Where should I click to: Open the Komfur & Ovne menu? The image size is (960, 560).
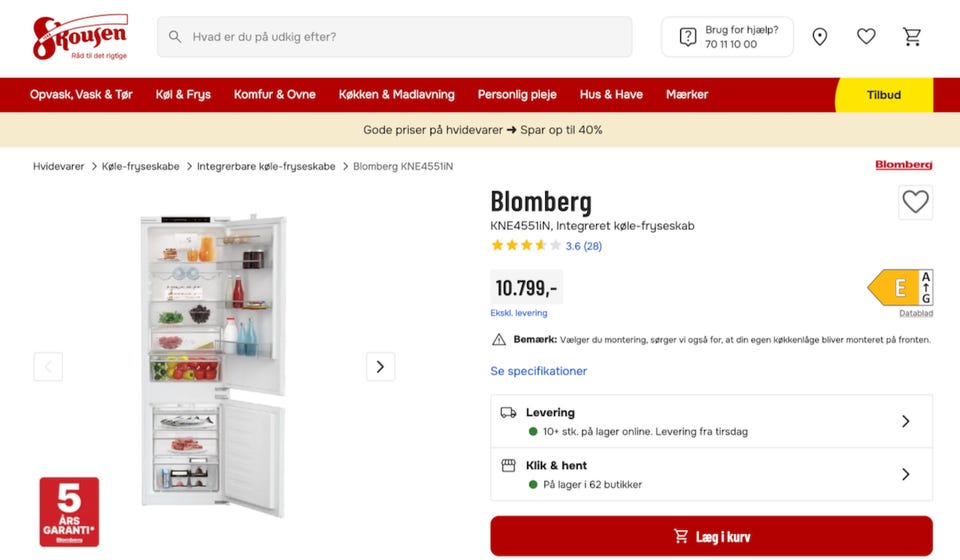(274, 95)
